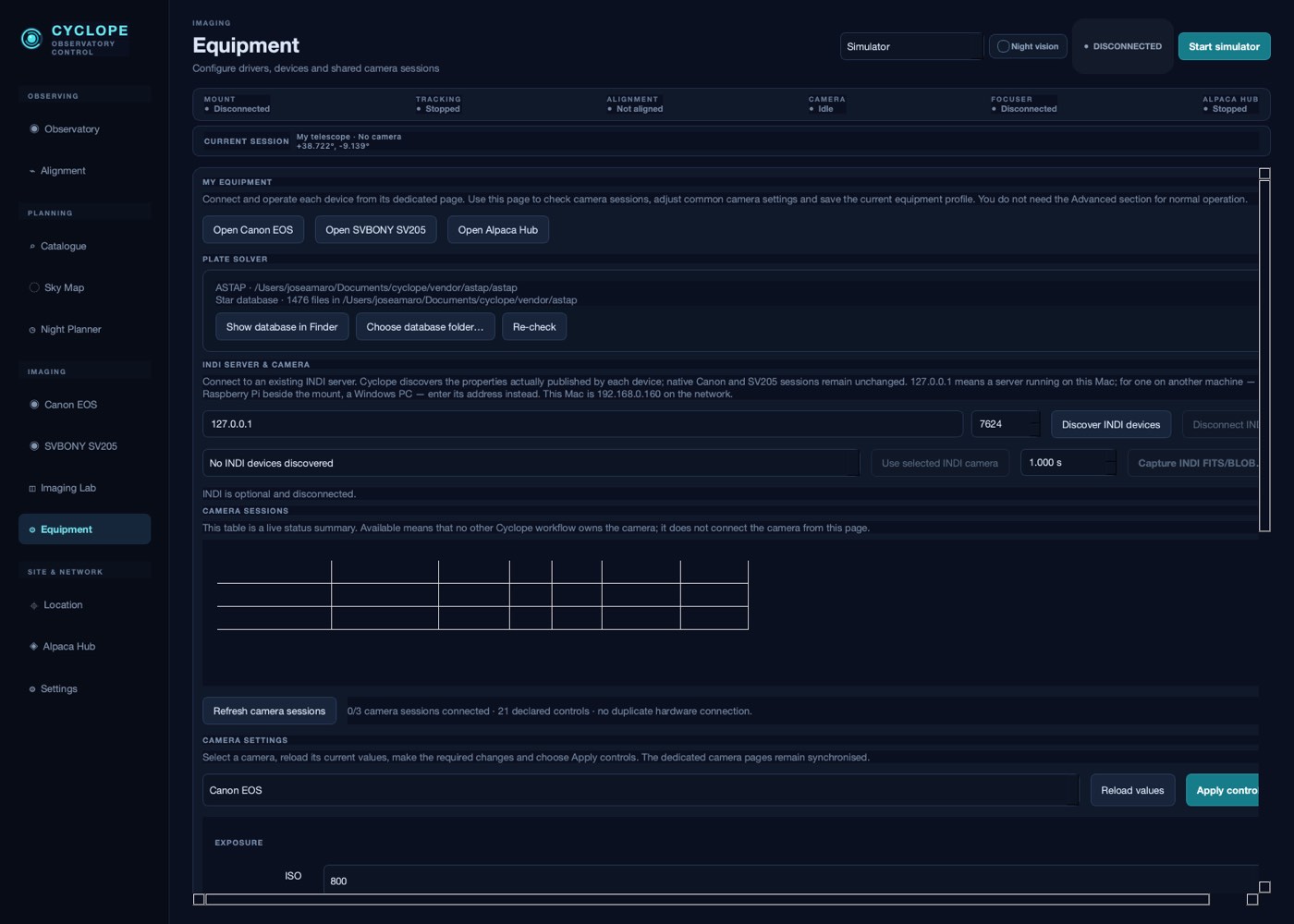Open the Night Planner page
Image resolution: width=1294 pixels, height=924 pixels.
coord(85,330)
